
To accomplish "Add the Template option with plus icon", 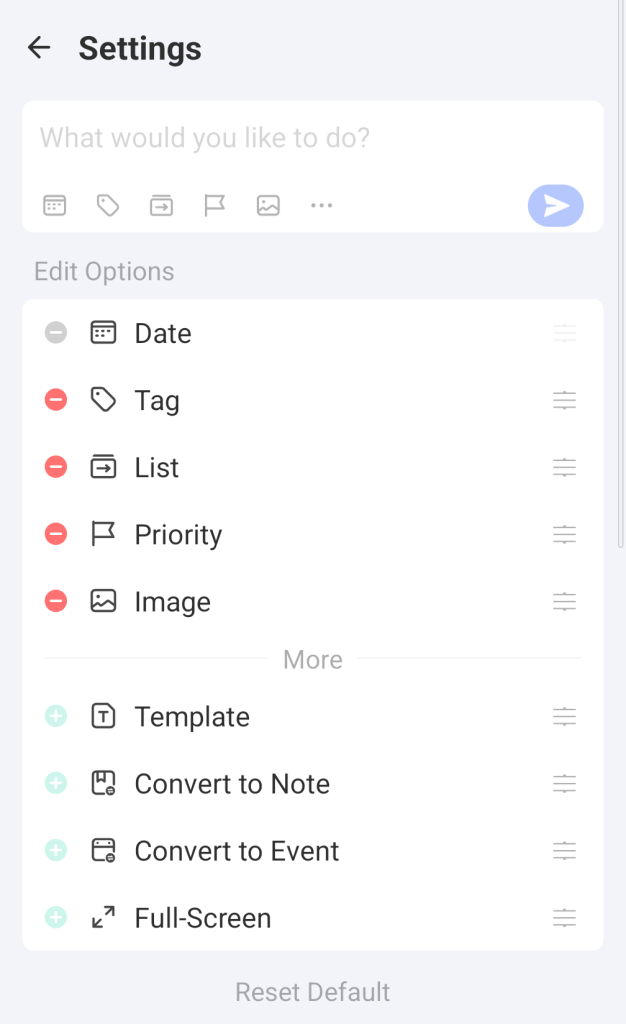I will click(56, 717).
